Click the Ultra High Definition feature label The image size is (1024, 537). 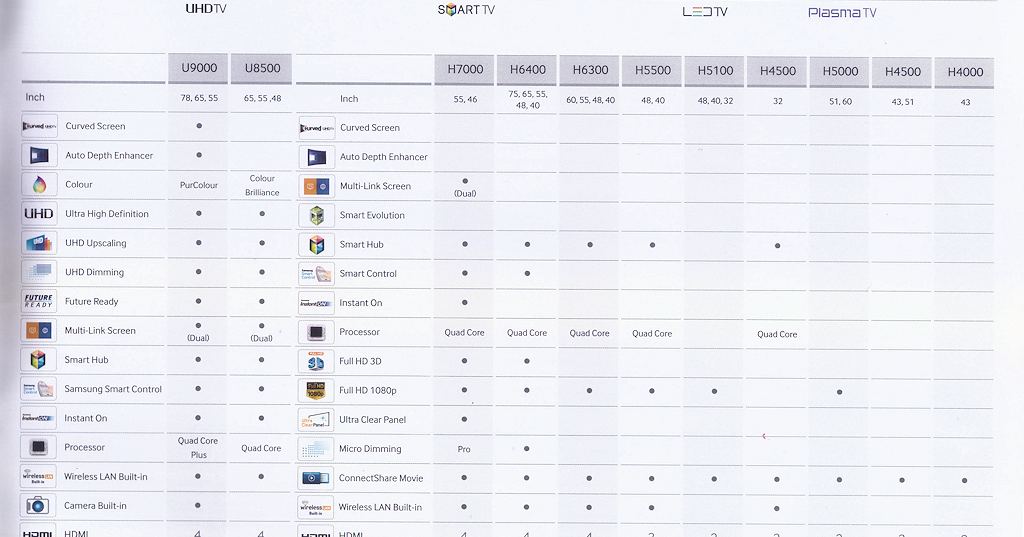[107, 214]
